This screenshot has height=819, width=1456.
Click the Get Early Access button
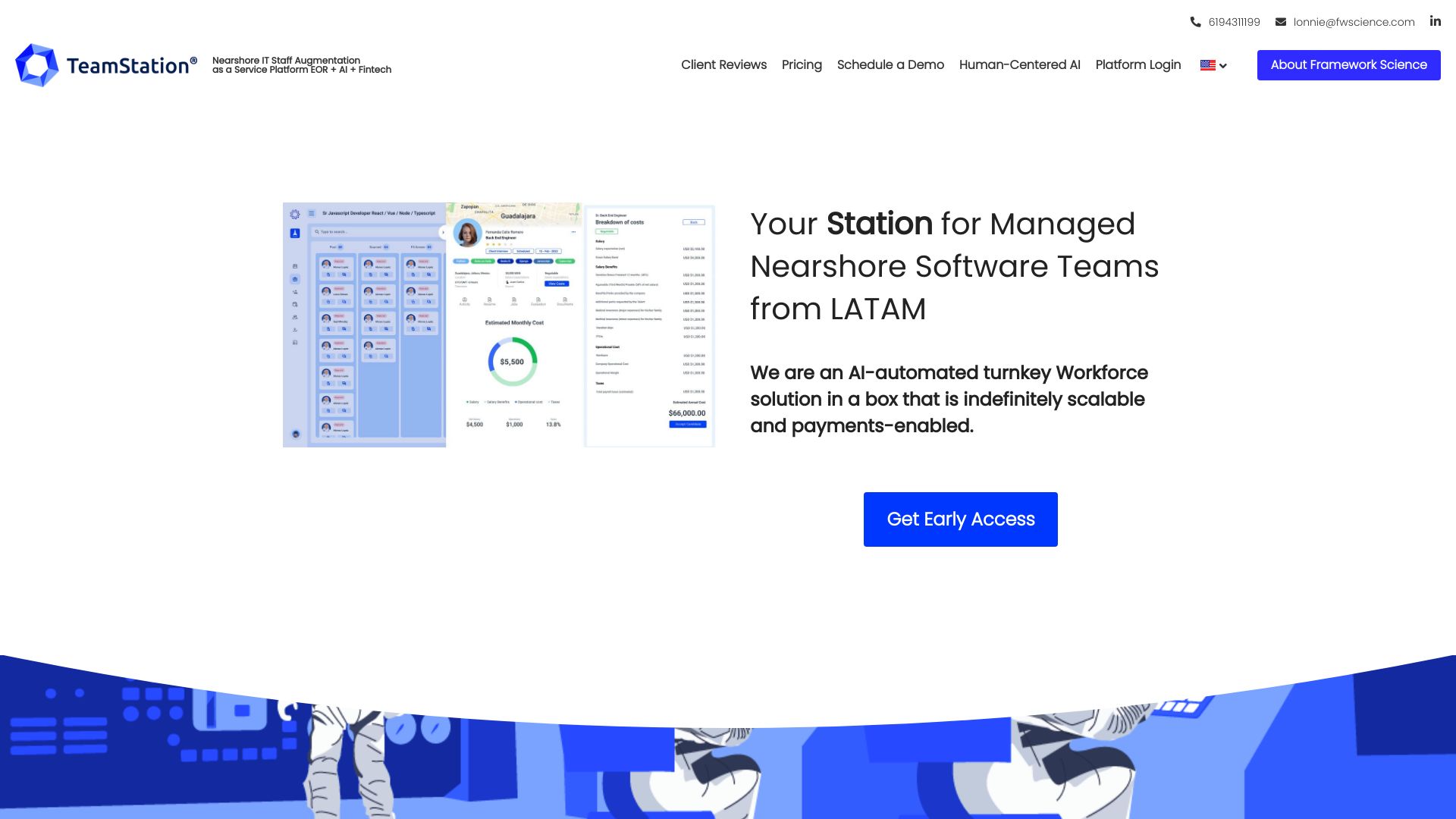tap(960, 519)
